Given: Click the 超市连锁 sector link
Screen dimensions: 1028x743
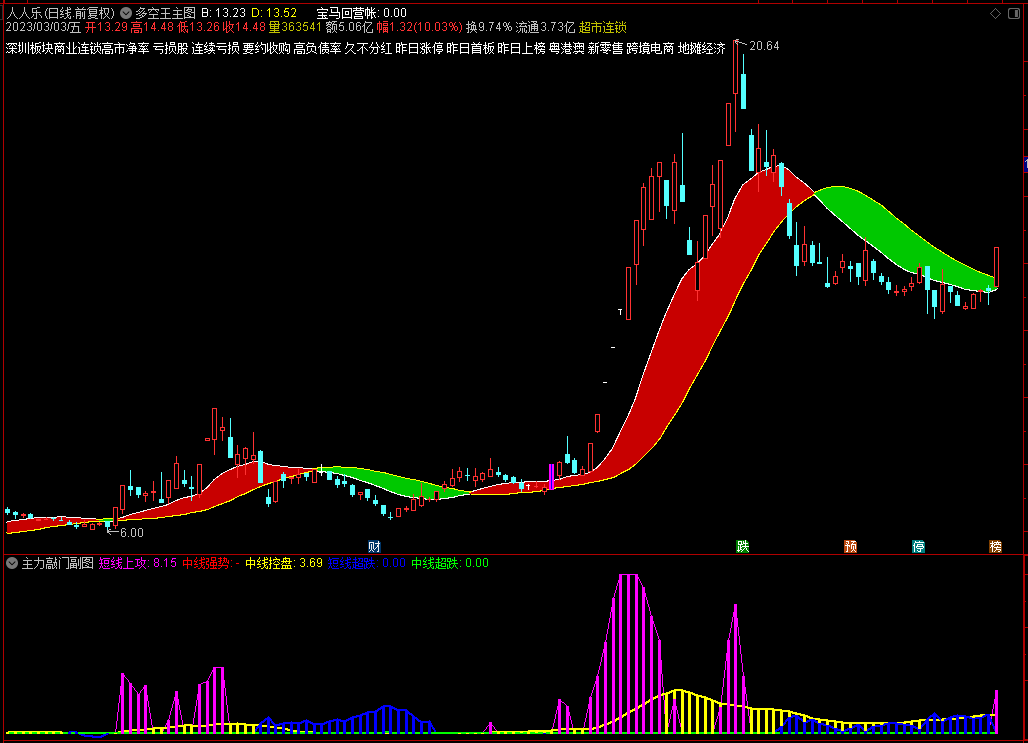Looking at the screenshot, I should (x=603, y=28).
